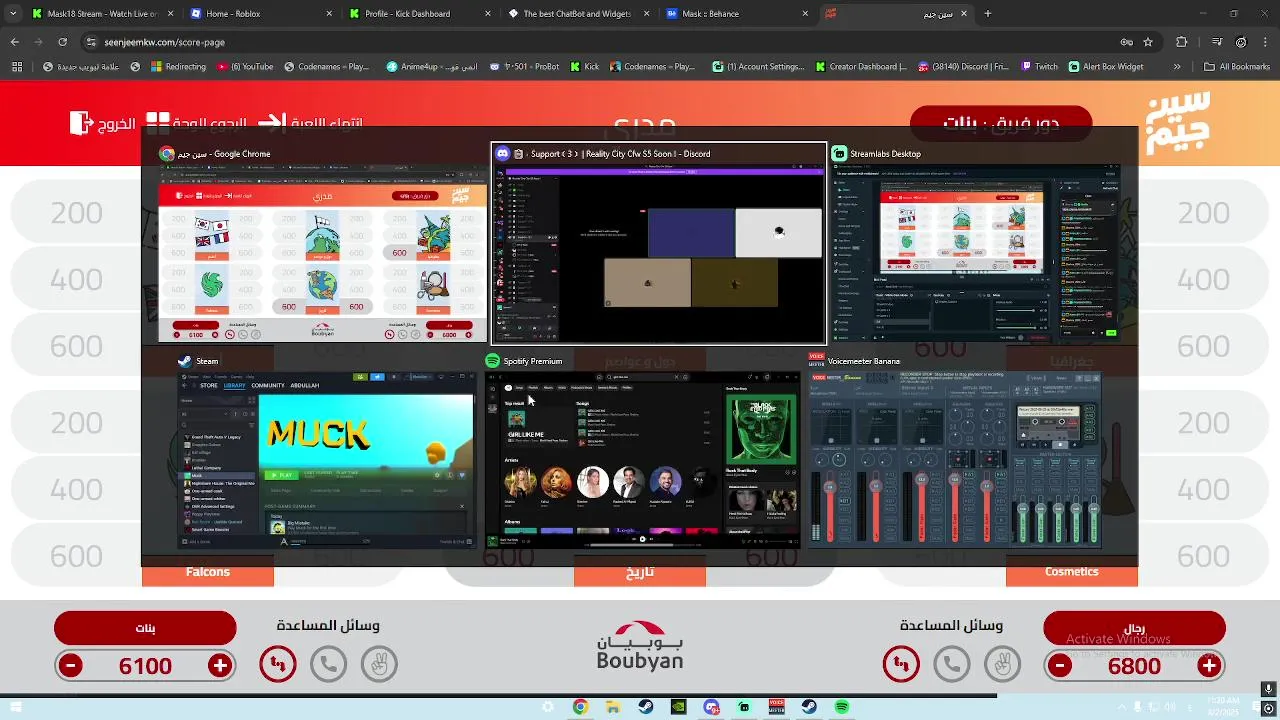Increase بنات team score with plus
This screenshot has height=720, width=1280.
point(220,665)
